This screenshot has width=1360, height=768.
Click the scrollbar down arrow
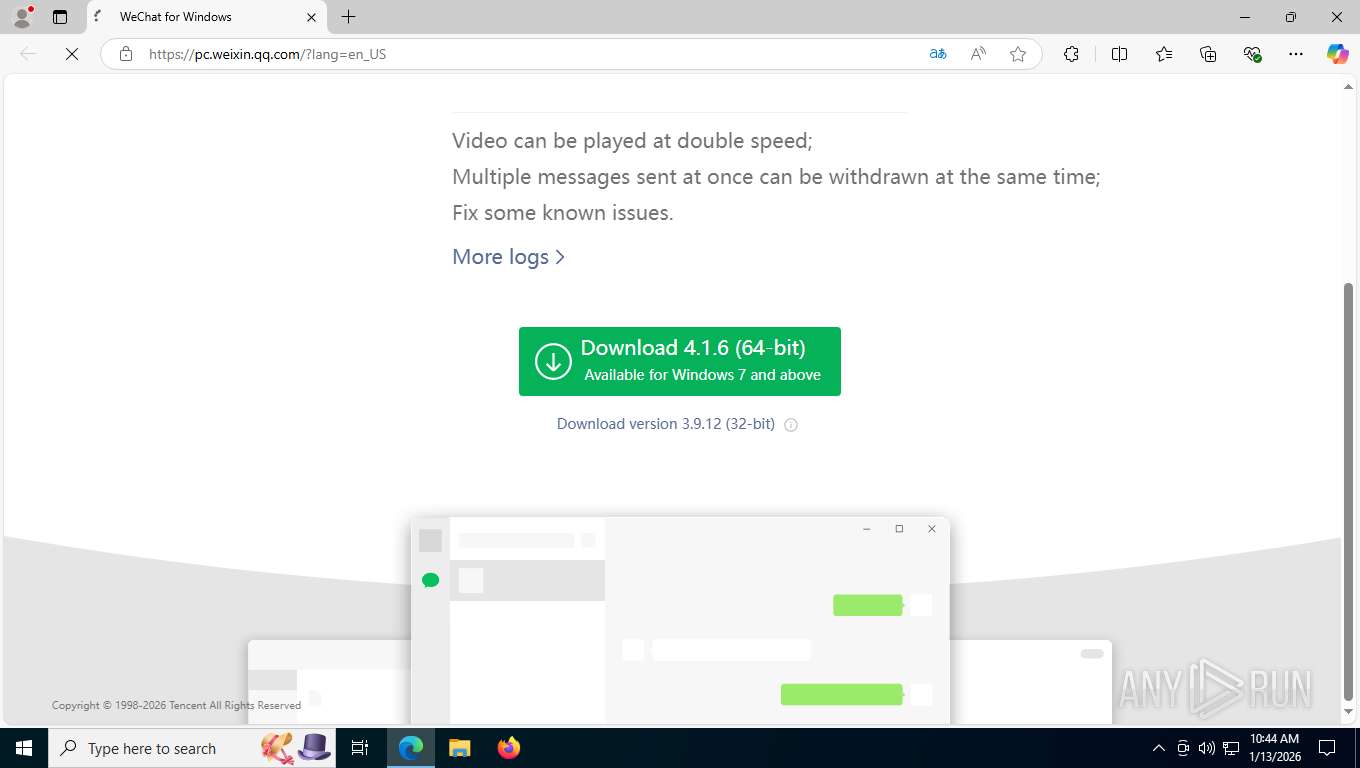pos(1348,713)
